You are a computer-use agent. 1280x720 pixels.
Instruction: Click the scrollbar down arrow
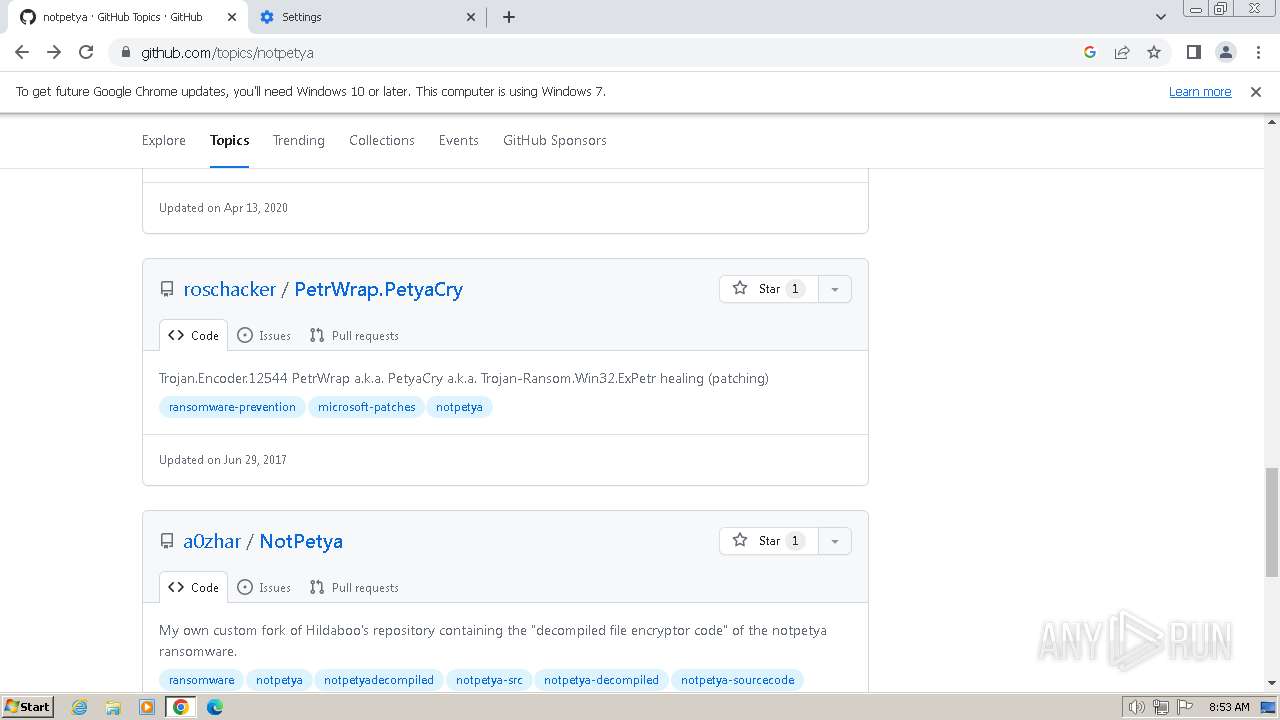pyautogui.click(x=1272, y=683)
